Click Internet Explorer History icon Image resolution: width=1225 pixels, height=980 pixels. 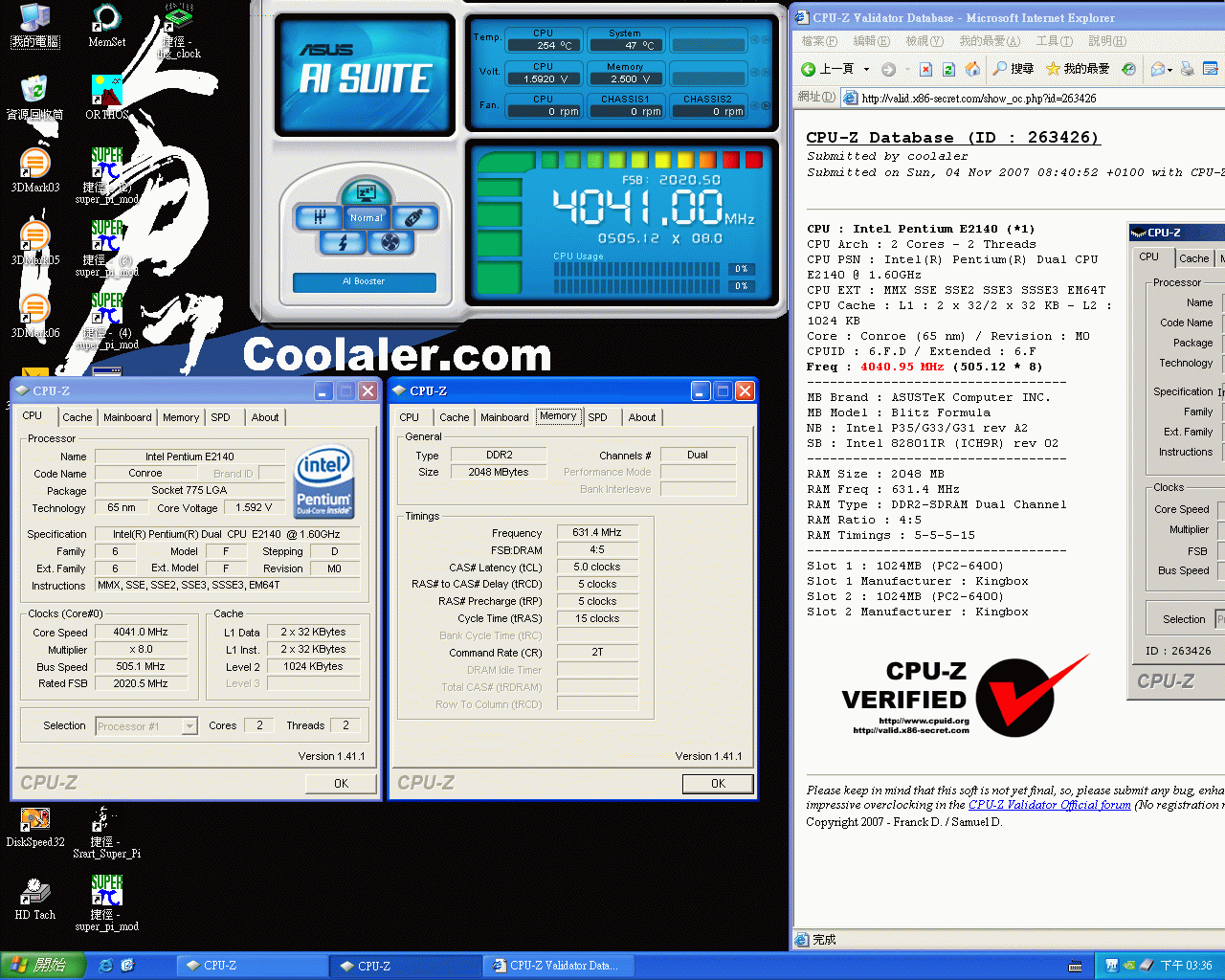click(1129, 69)
